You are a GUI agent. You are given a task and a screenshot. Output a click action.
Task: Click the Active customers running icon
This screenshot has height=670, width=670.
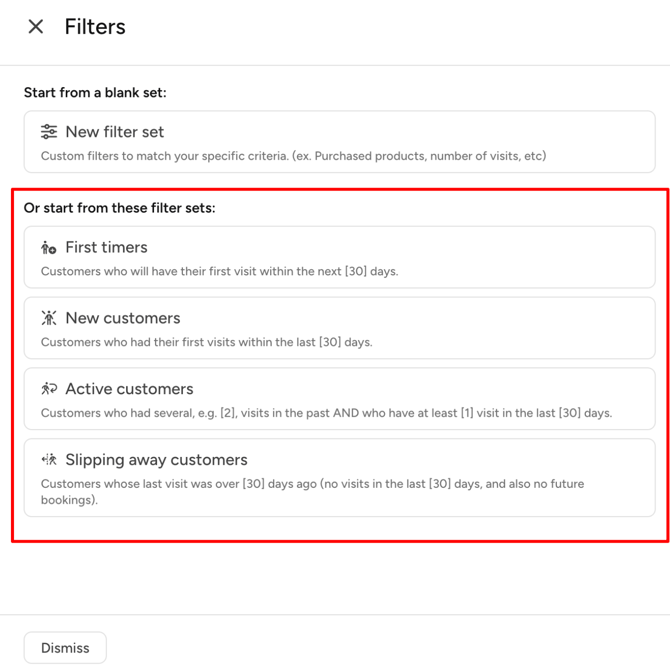pos(49,389)
